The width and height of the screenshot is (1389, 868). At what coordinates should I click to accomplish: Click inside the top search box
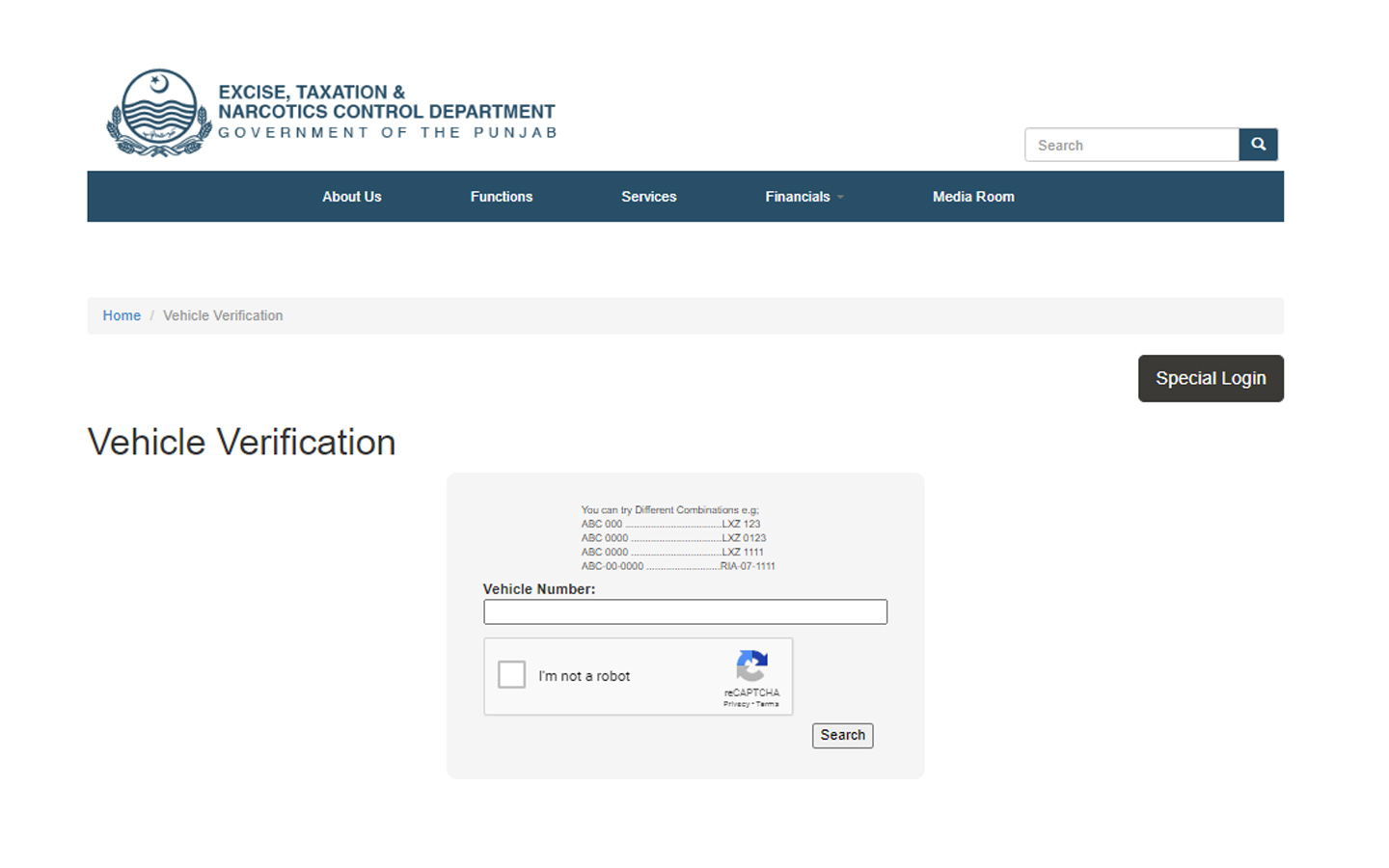click(x=1131, y=145)
